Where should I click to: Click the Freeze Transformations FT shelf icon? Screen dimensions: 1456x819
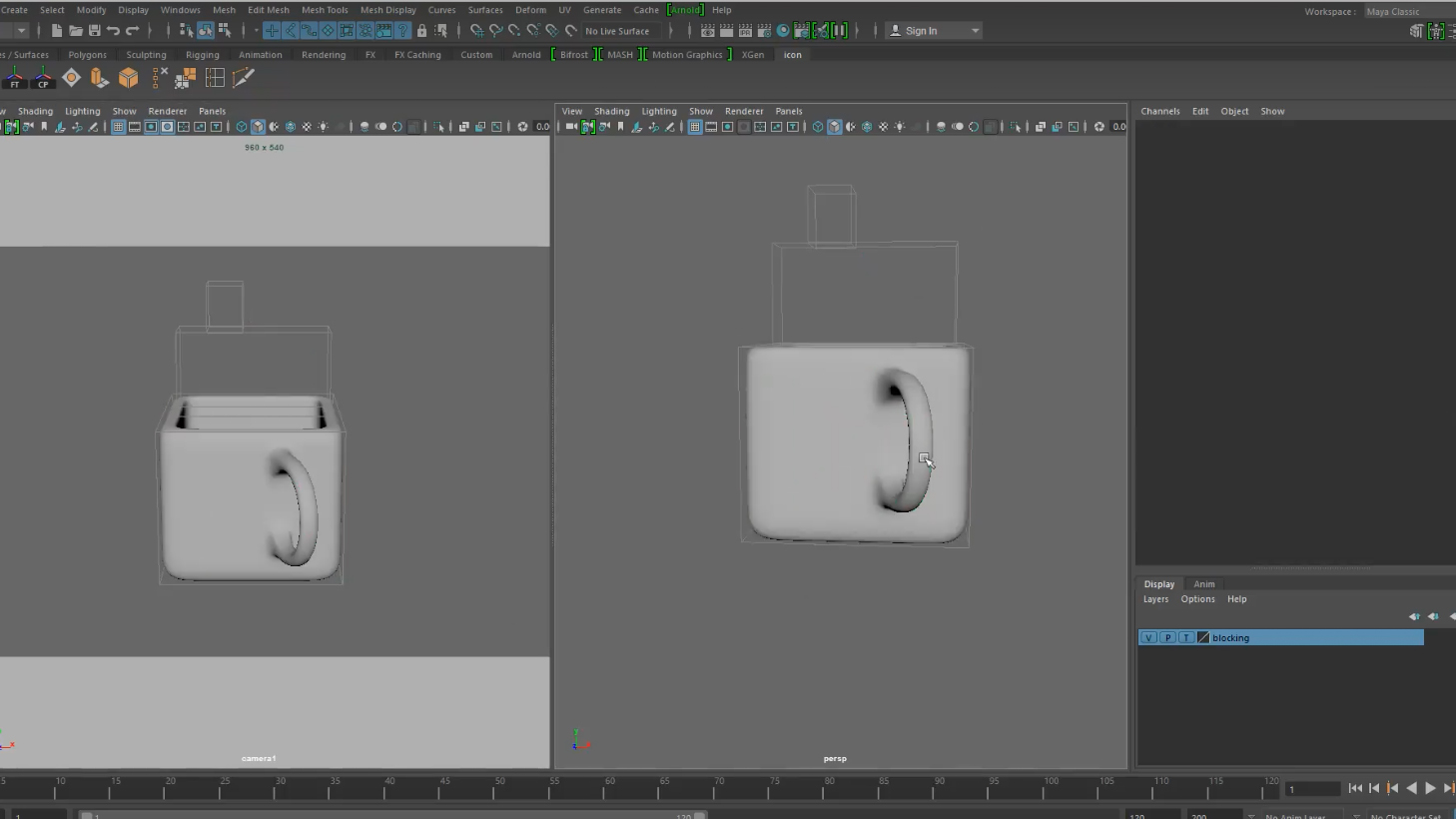pos(14,78)
